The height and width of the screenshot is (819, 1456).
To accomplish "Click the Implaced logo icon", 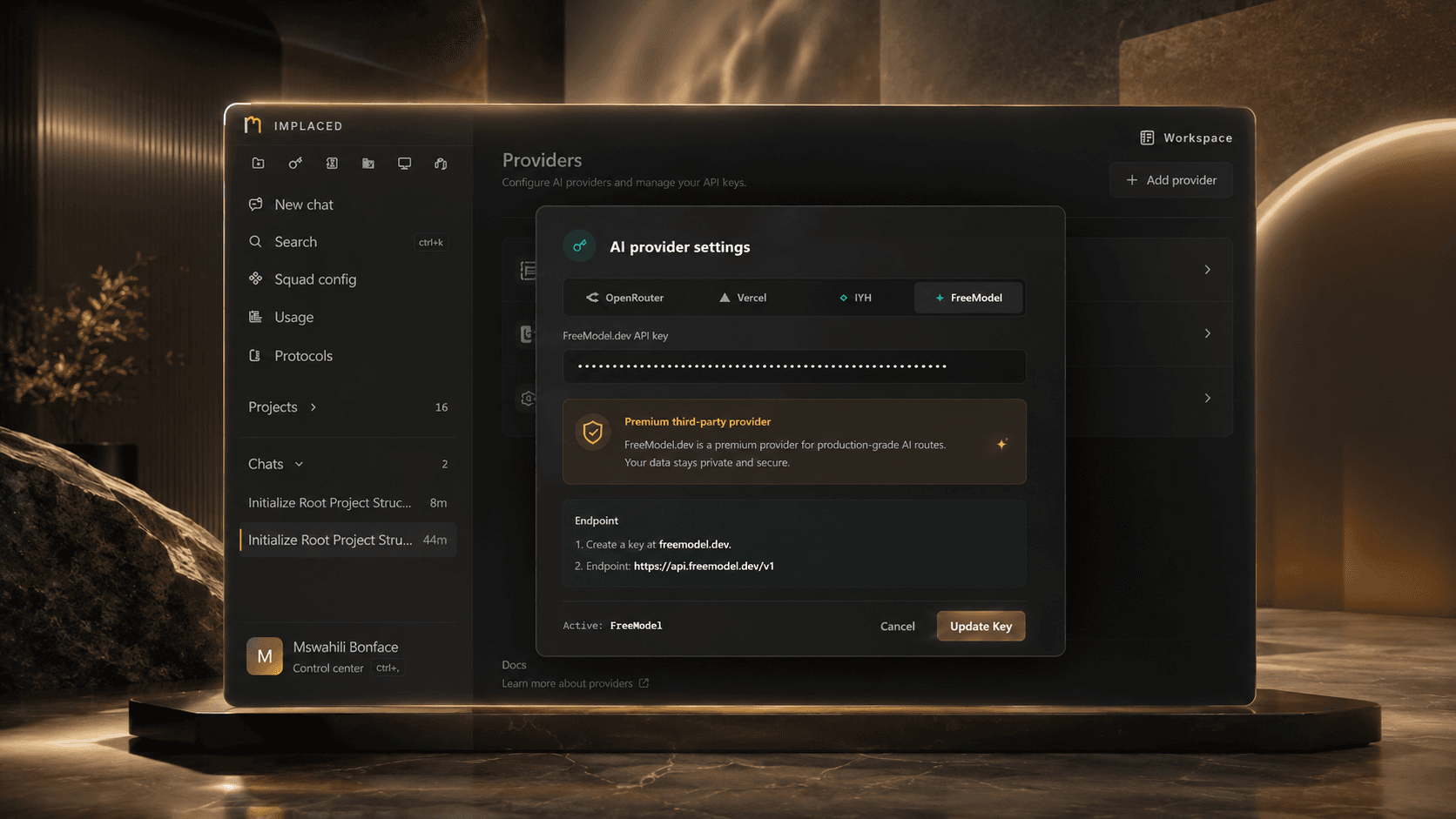I will (x=253, y=125).
